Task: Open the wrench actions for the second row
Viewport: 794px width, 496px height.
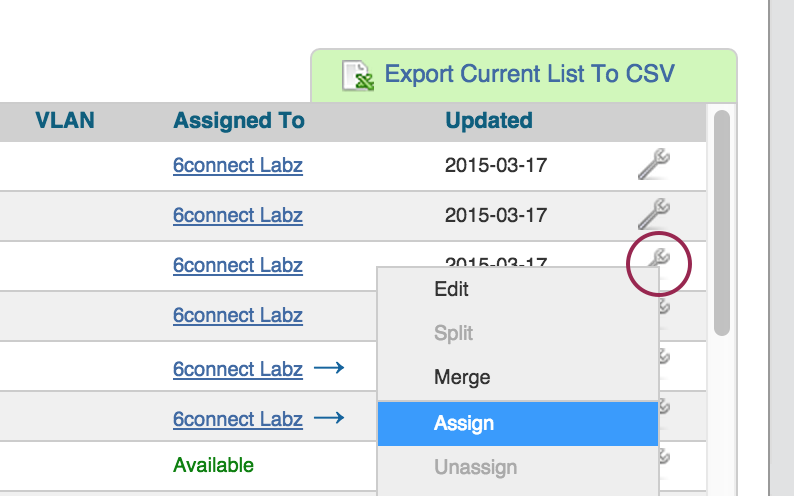Action: coord(653,213)
